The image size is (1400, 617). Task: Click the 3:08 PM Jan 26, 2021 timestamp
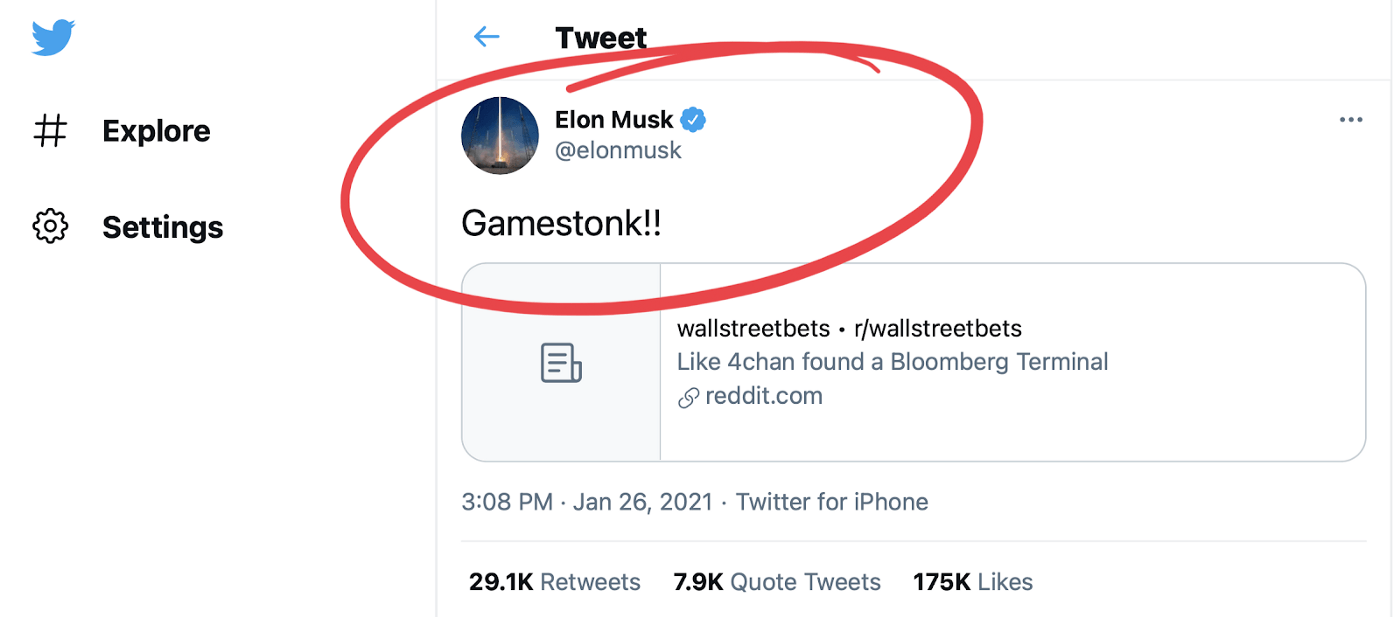coord(587,502)
